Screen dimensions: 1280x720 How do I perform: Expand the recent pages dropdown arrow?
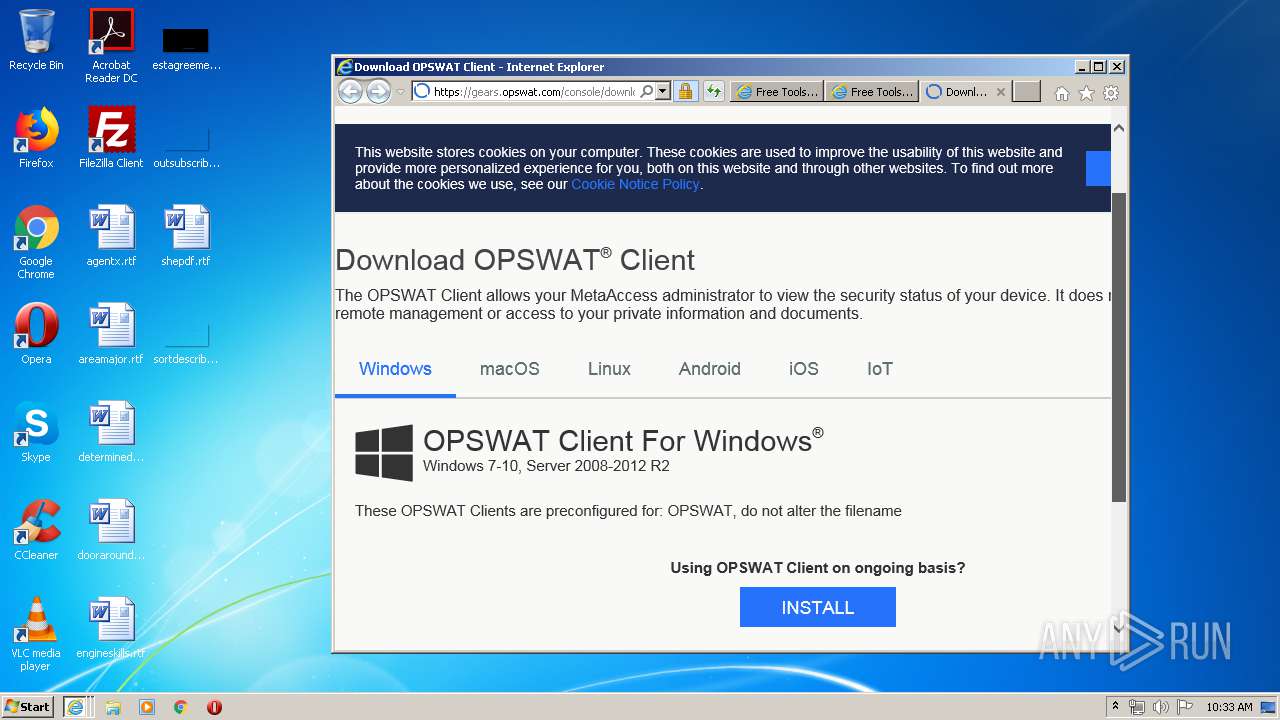click(x=400, y=92)
